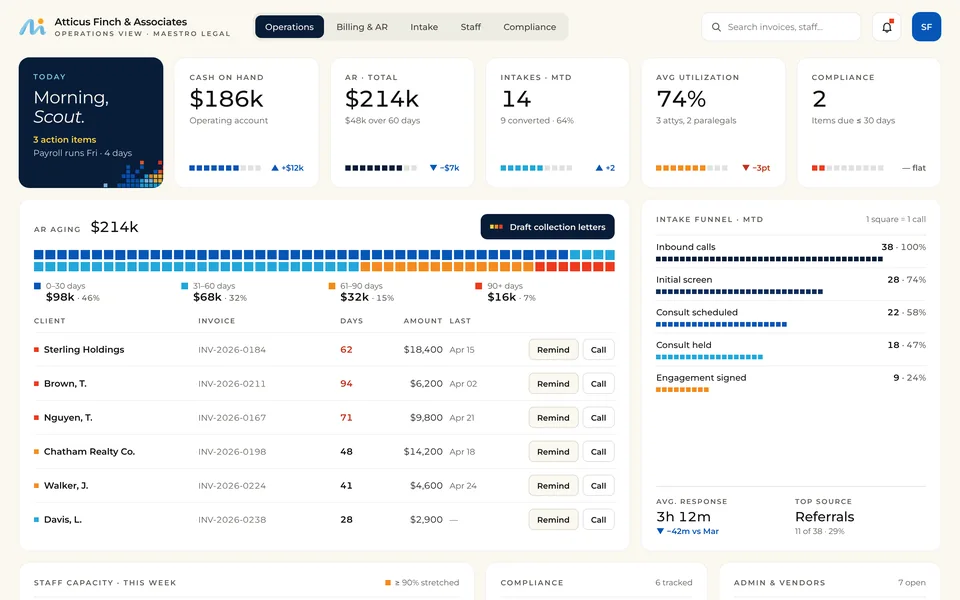Click invoice number INV-2026-0184

coord(232,350)
